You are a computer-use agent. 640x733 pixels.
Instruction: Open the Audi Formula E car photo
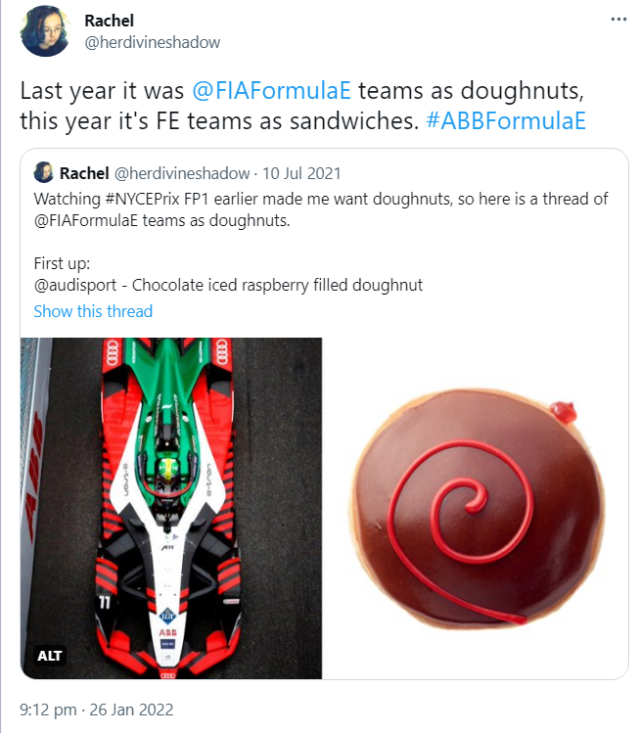(171, 507)
